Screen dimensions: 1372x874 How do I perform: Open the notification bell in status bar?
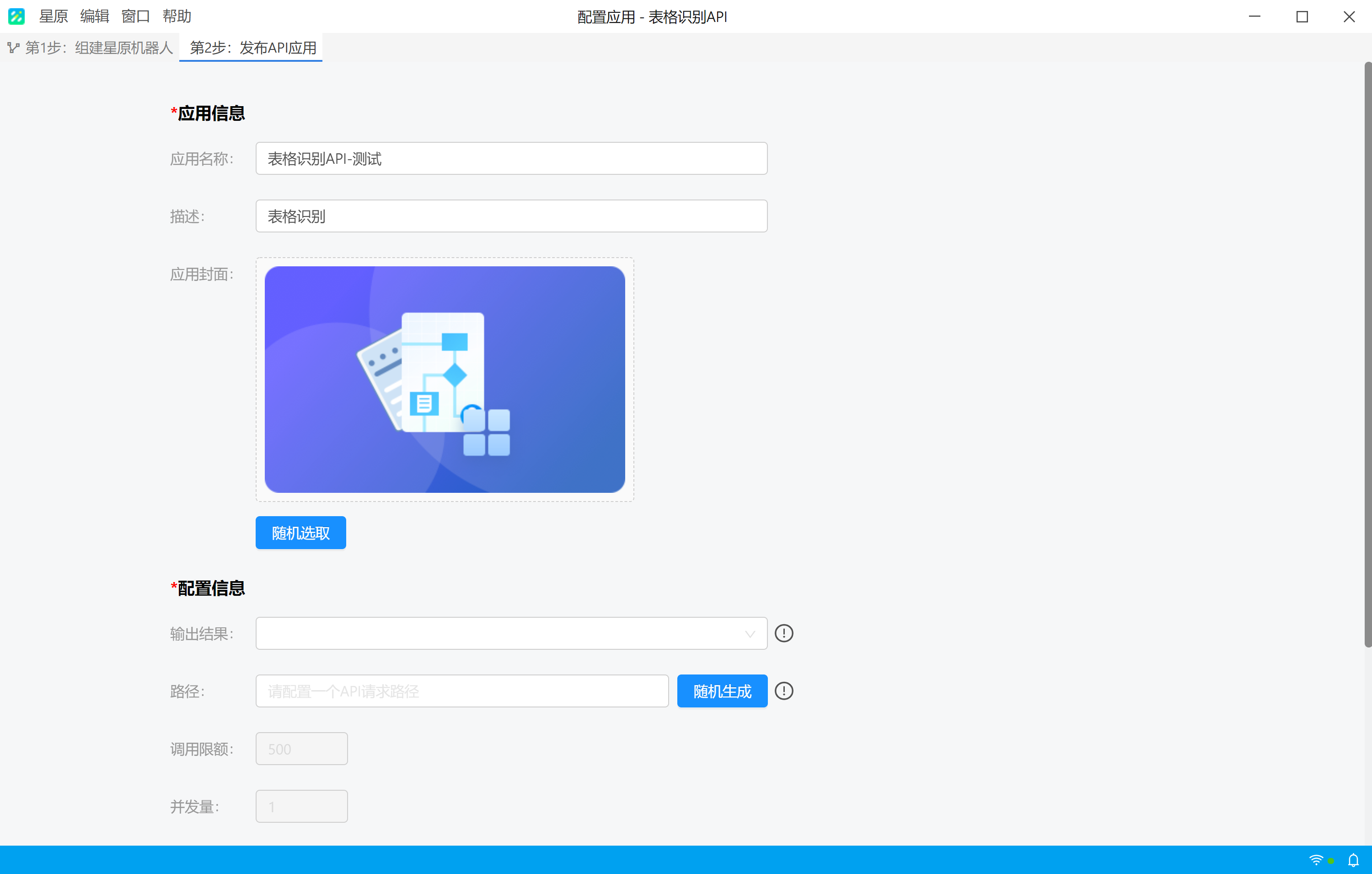[1353, 860]
